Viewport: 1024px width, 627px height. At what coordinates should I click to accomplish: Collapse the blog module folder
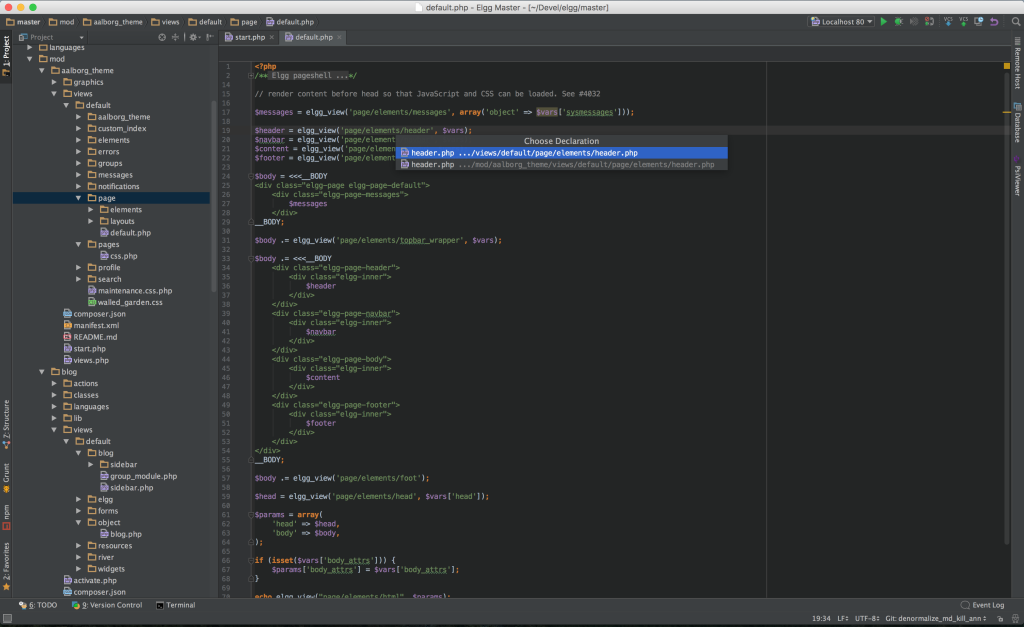point(42,372)
